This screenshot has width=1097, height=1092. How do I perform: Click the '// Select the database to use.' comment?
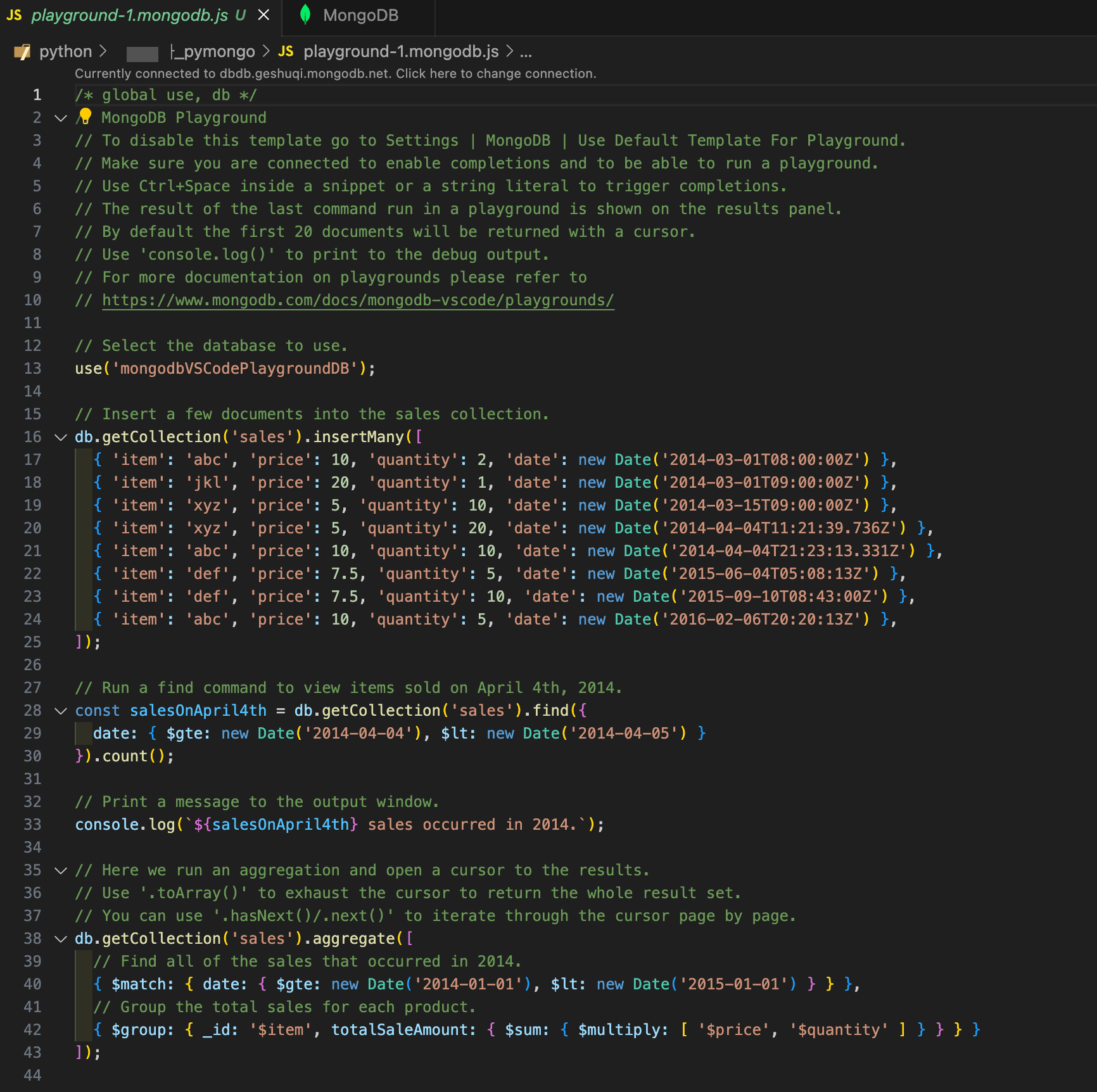coord(212,346)
